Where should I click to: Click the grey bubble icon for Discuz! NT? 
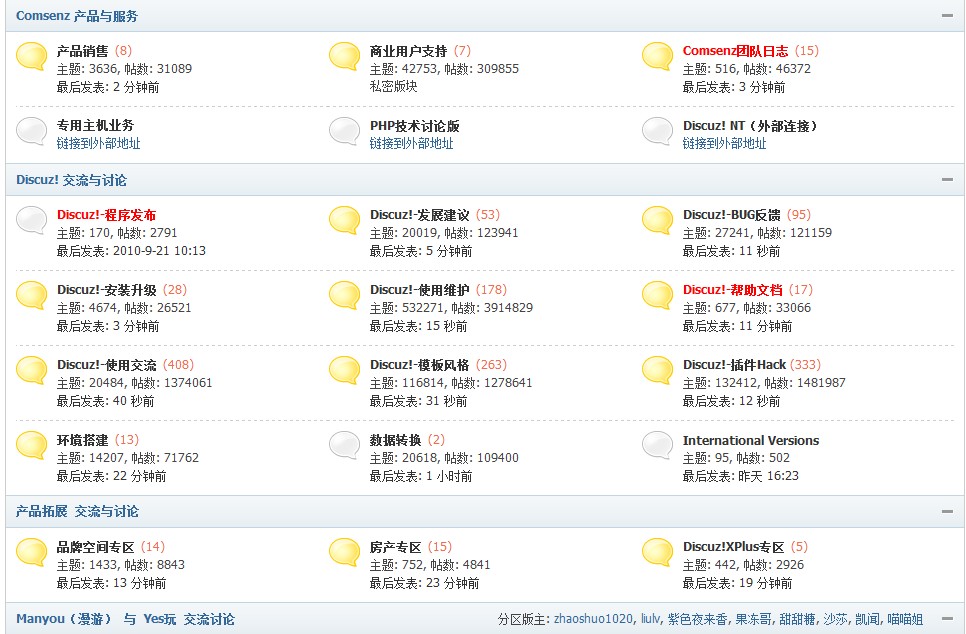pos(657,132)
